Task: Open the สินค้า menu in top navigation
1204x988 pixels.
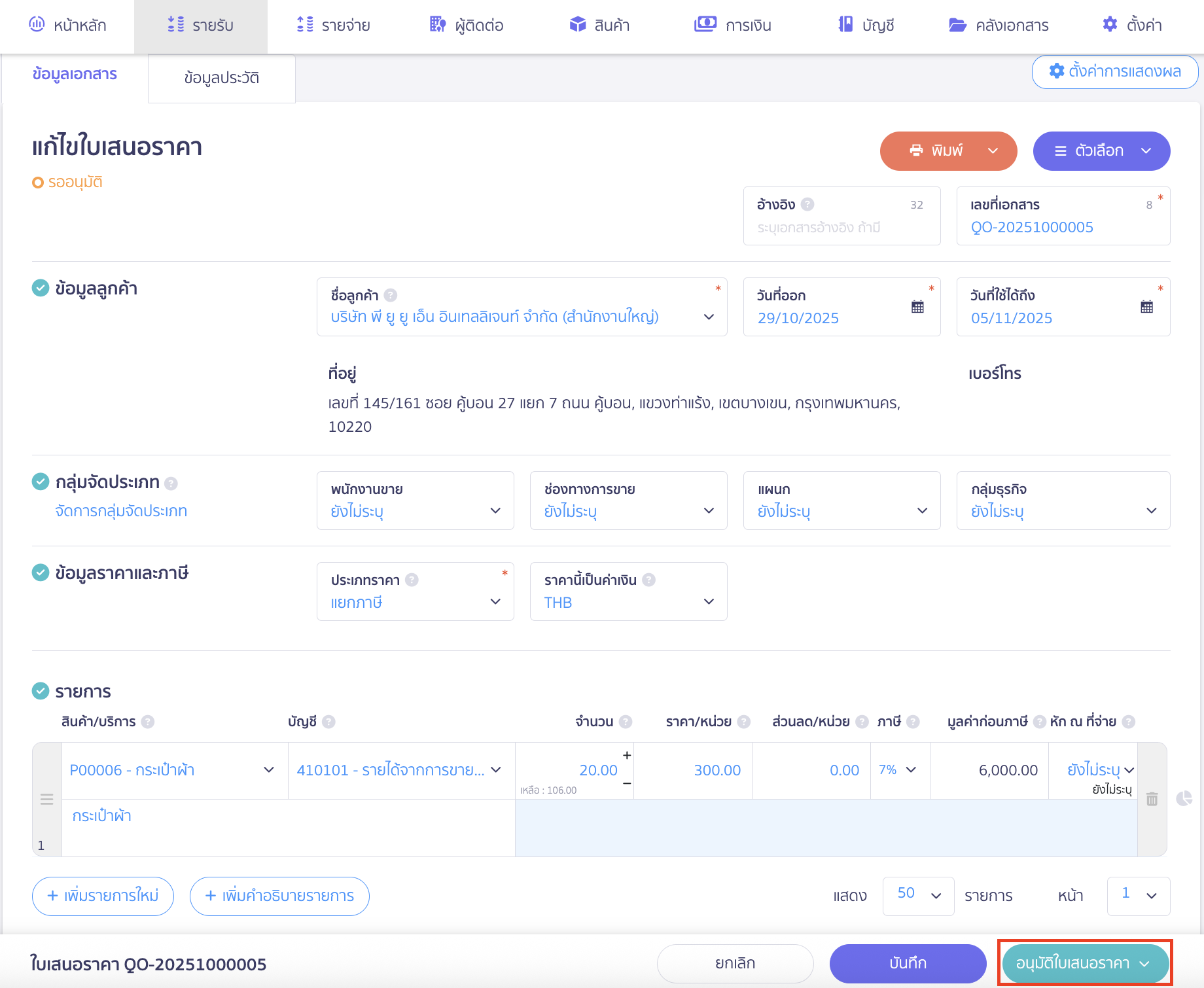Action: [x=599, y=26]
